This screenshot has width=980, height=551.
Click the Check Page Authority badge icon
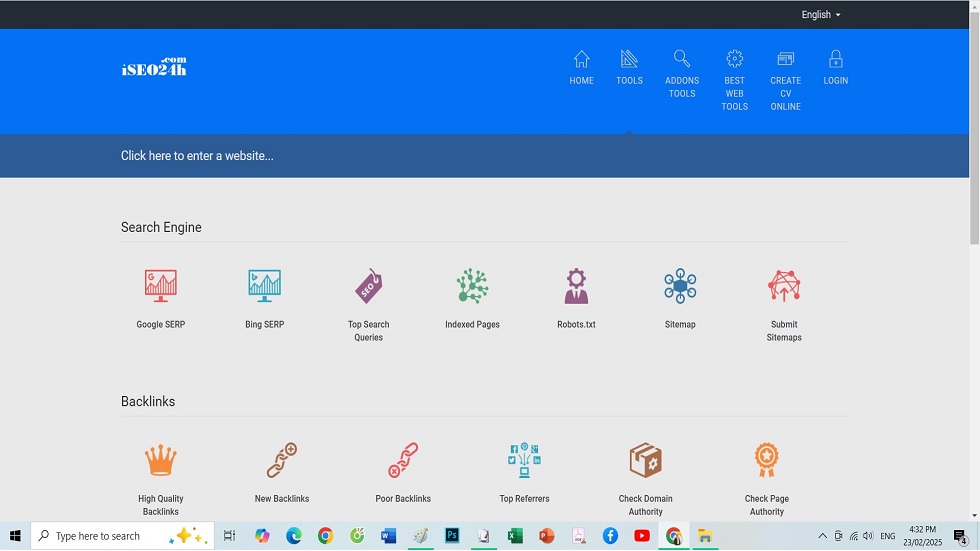tap(766, 460)
